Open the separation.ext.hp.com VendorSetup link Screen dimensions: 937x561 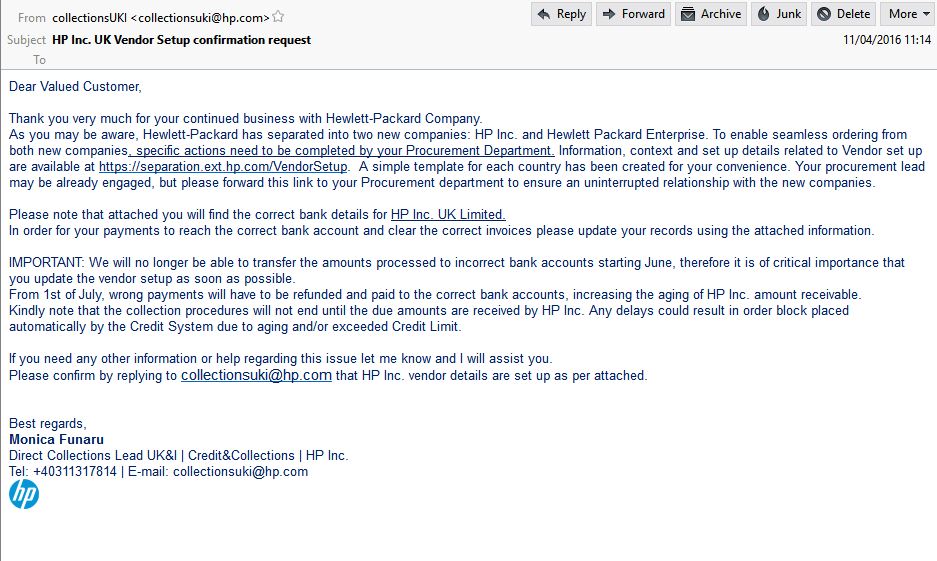point(223,167)
